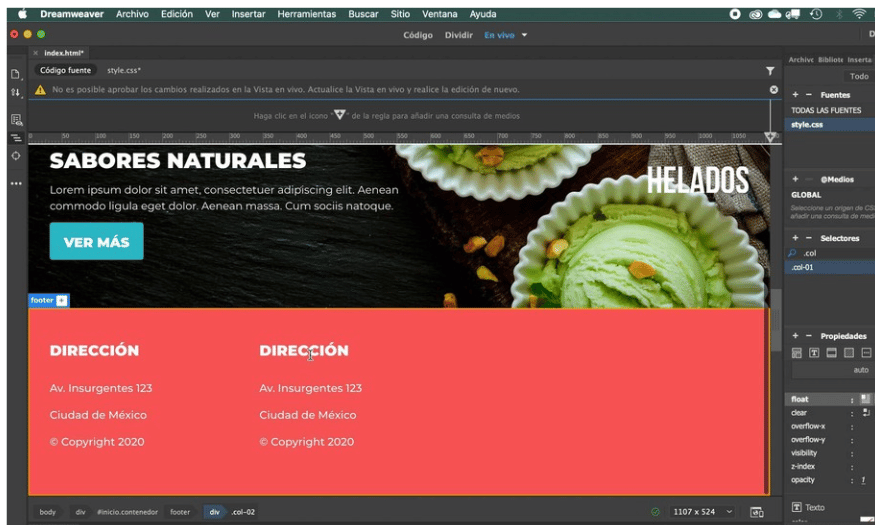Image resolution: width=875 pixels, height=525 pixels.
Task: Toggle the Inspect target crosshair icon
Action: click(16, 156)
